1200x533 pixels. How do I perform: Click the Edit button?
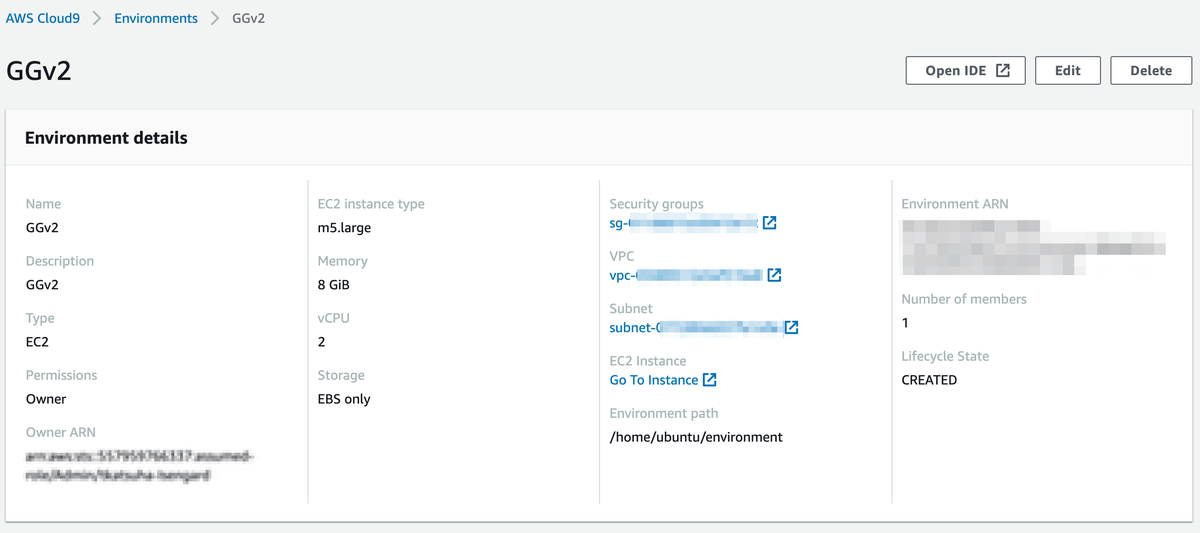tap(1067, 70)
